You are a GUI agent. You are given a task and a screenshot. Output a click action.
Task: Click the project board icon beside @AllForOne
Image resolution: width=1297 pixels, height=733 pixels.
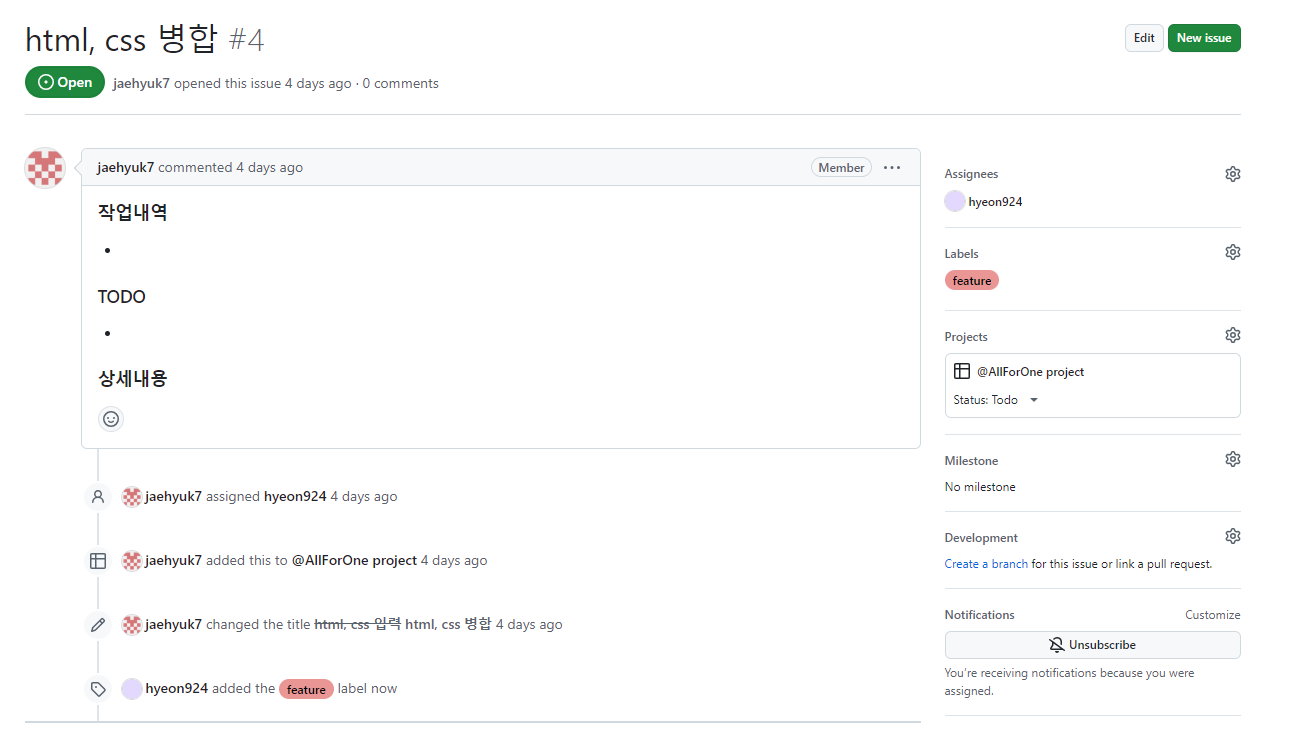pos(961,370)
